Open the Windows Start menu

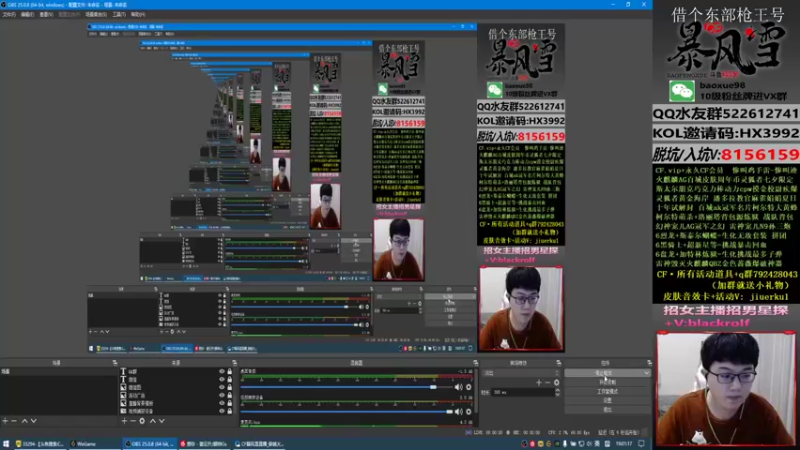6,444
